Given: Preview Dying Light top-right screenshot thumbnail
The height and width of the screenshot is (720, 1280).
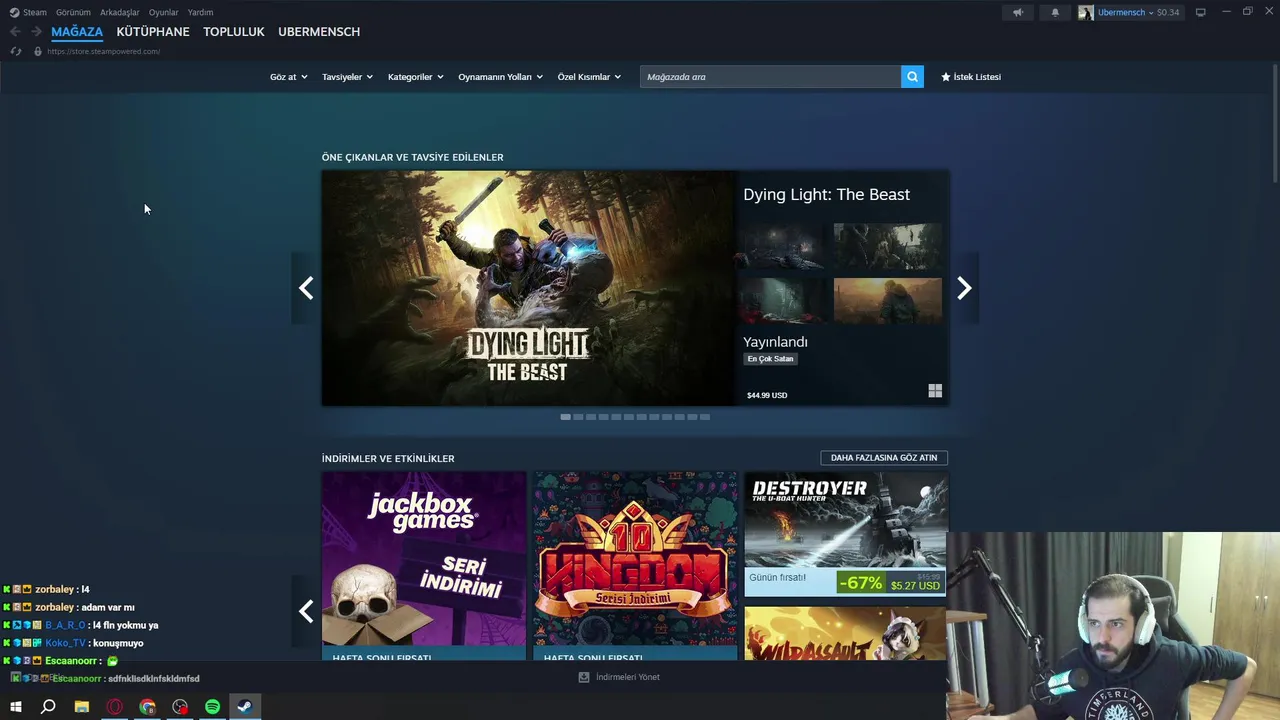Looking at the screenshot, I should click(888, 246).
